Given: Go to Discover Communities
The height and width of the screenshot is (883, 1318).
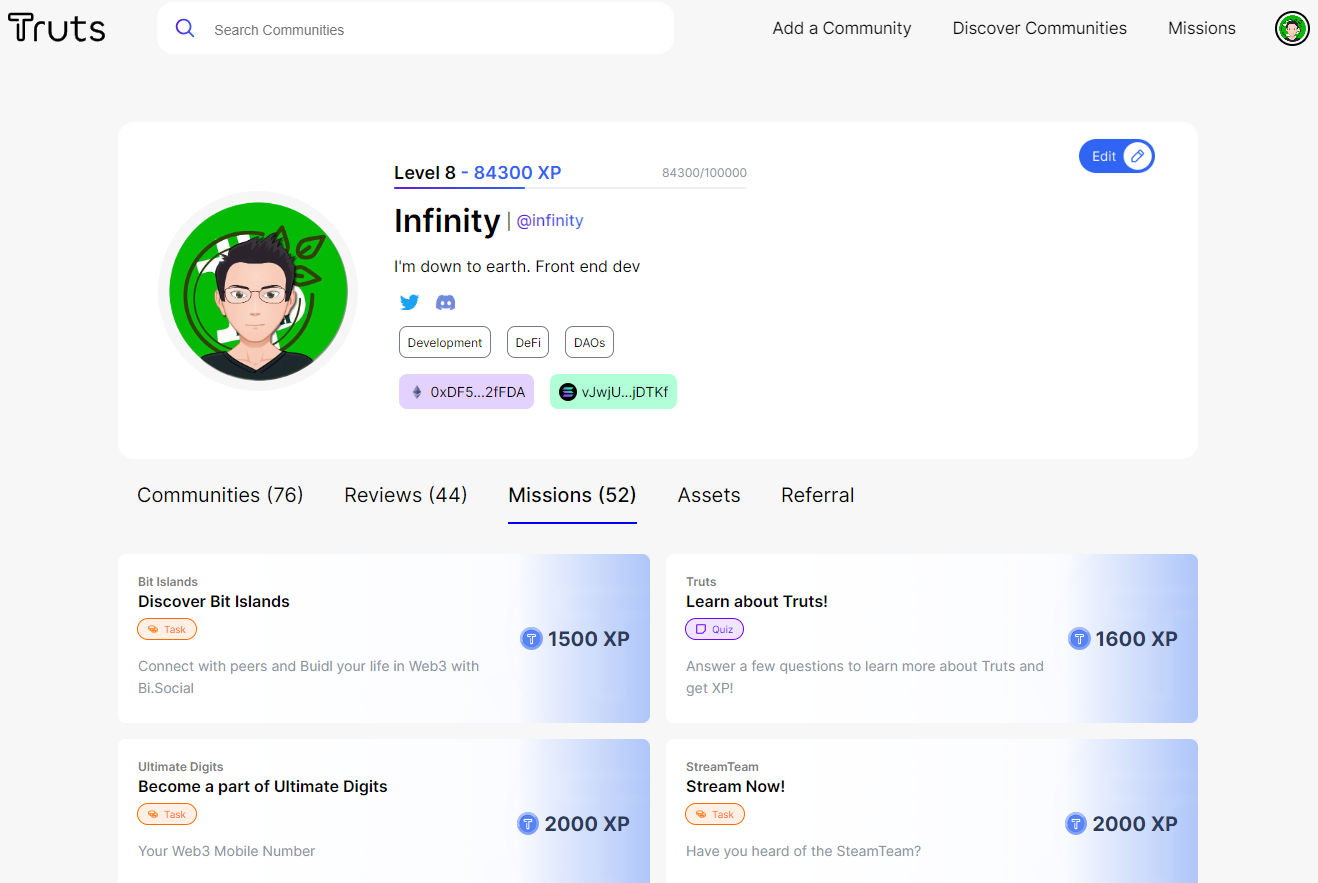Looking at the screenshot, I should pos(1040,28).
